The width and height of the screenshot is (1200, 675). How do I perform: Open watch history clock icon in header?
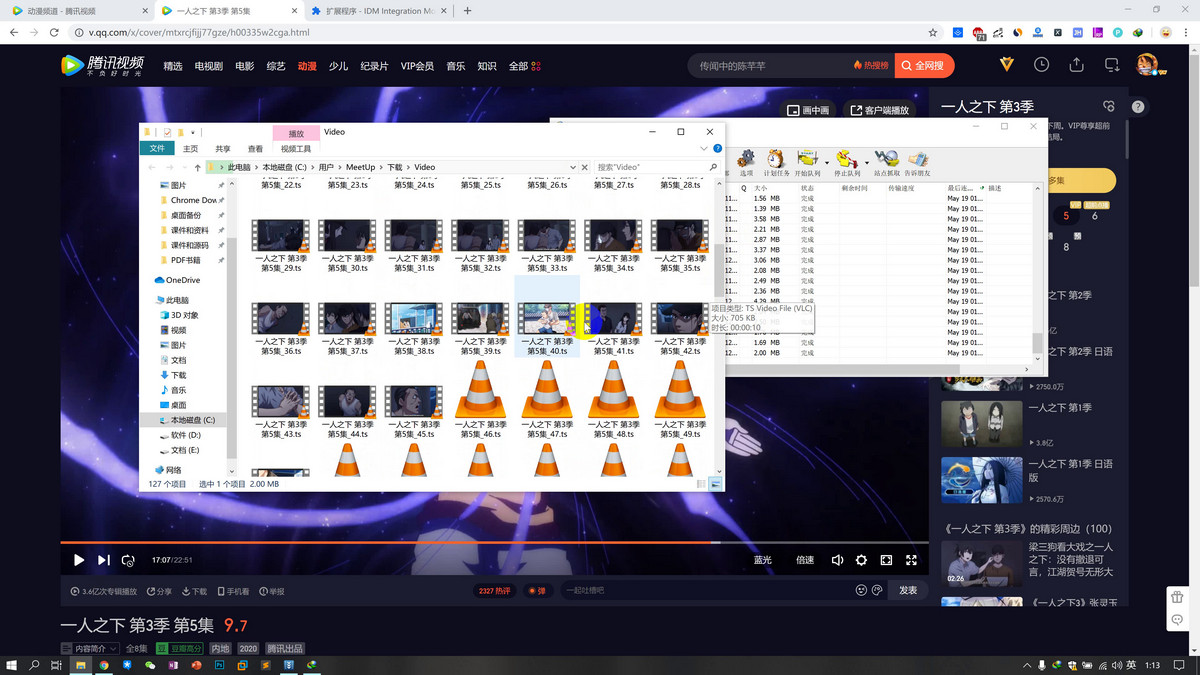[x=1042, y=65]
